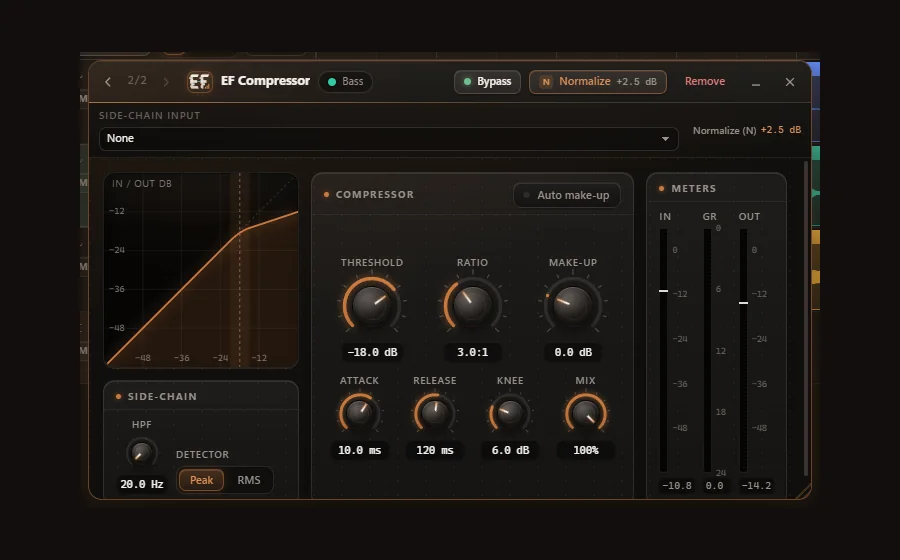Click the 3.0:1 ratio value field
The width and height of the screenshot is (900, 560).
[x=472, y=352]
